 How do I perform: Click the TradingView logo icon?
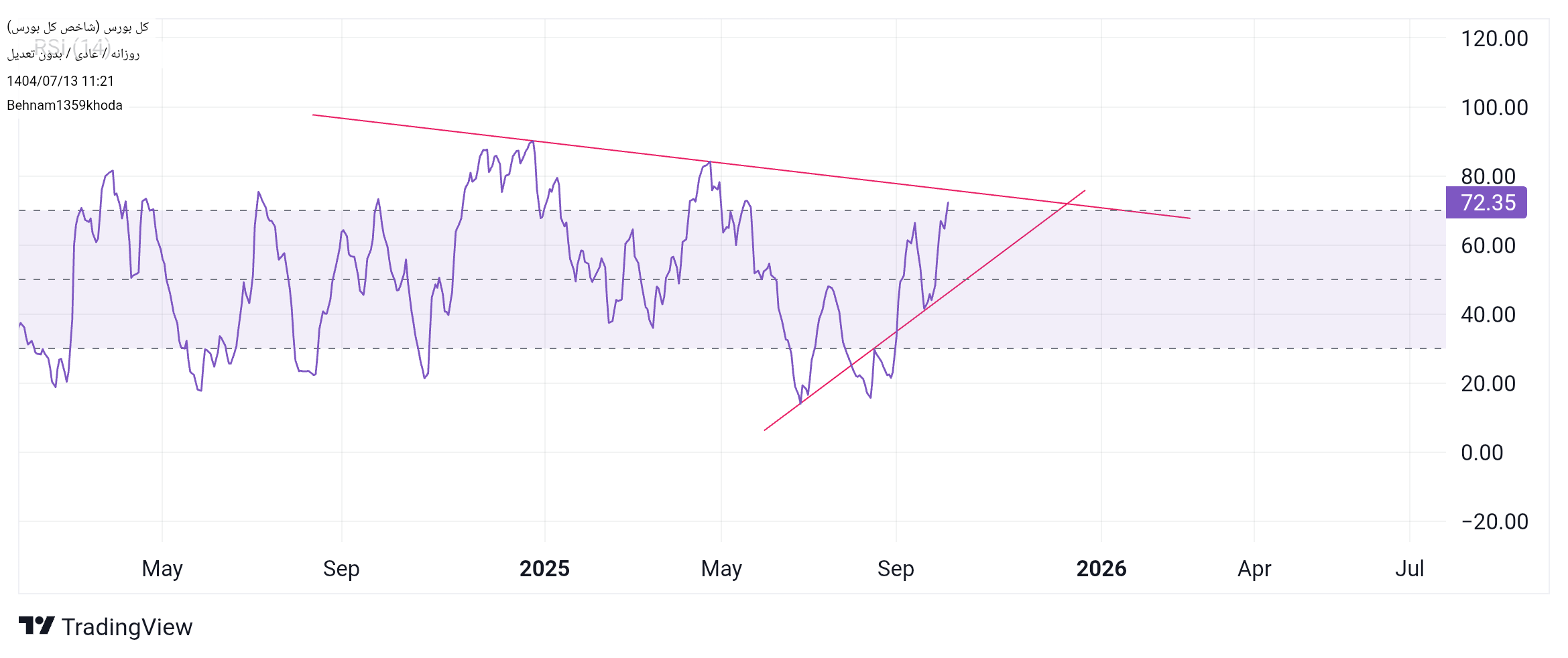[x=36, y=626]
